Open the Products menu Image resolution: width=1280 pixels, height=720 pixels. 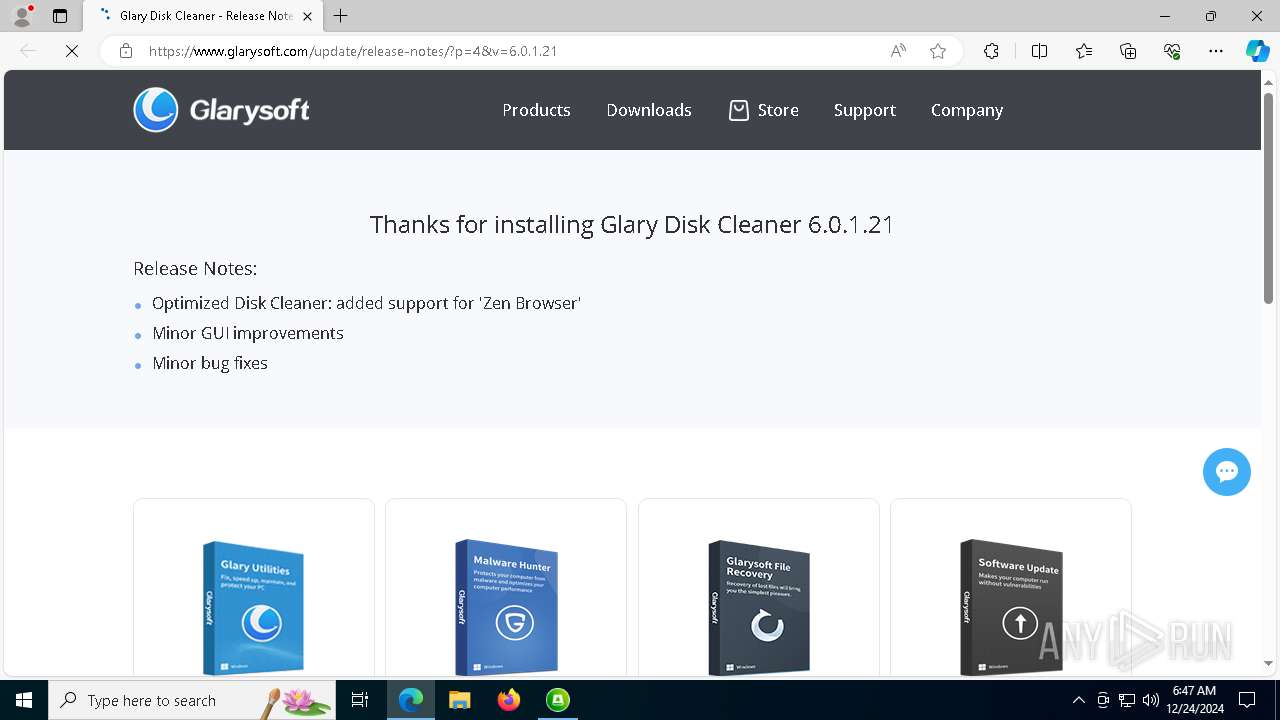tap(536, 110)
